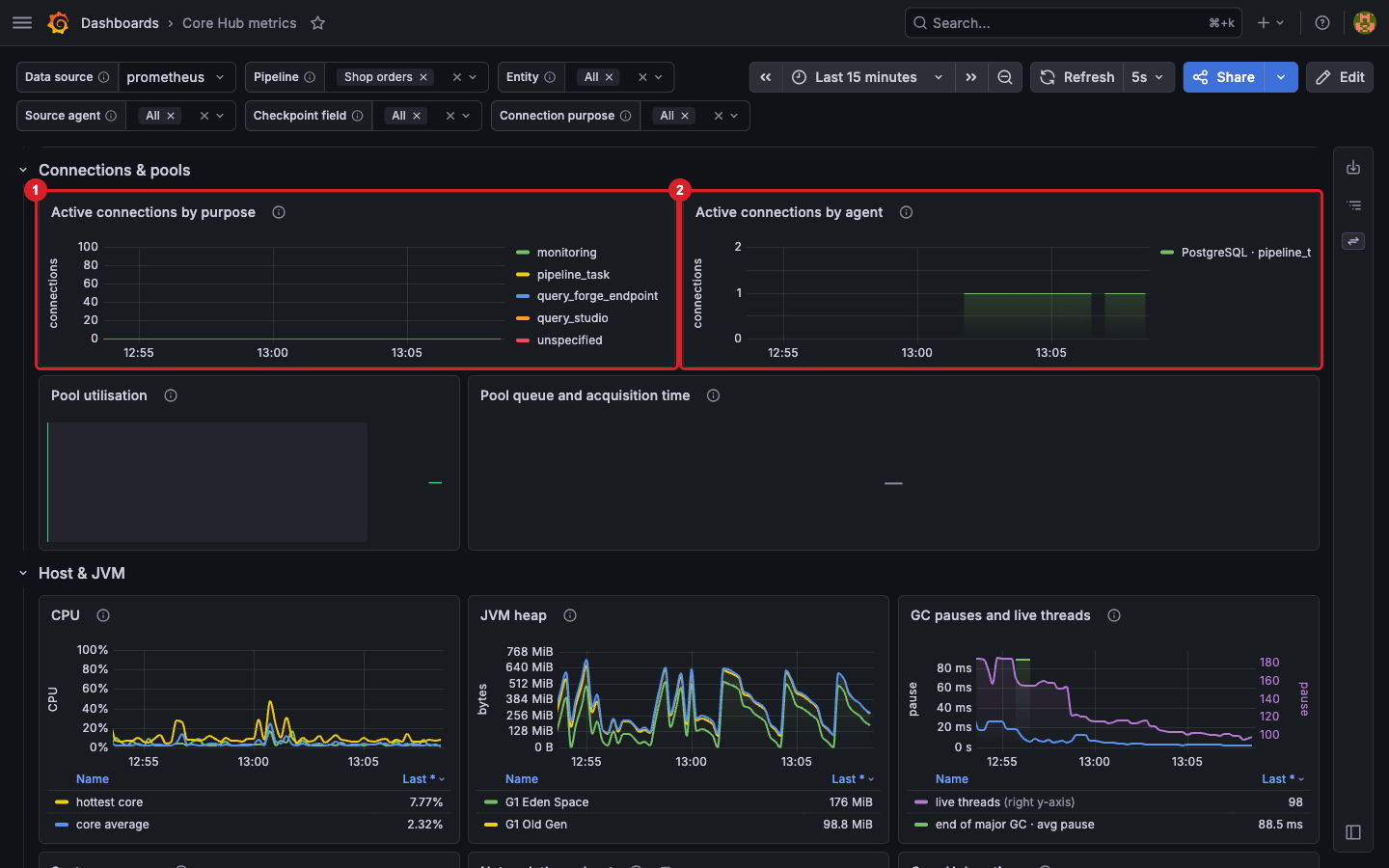Open the user profile avatar

pos(1364,23)
